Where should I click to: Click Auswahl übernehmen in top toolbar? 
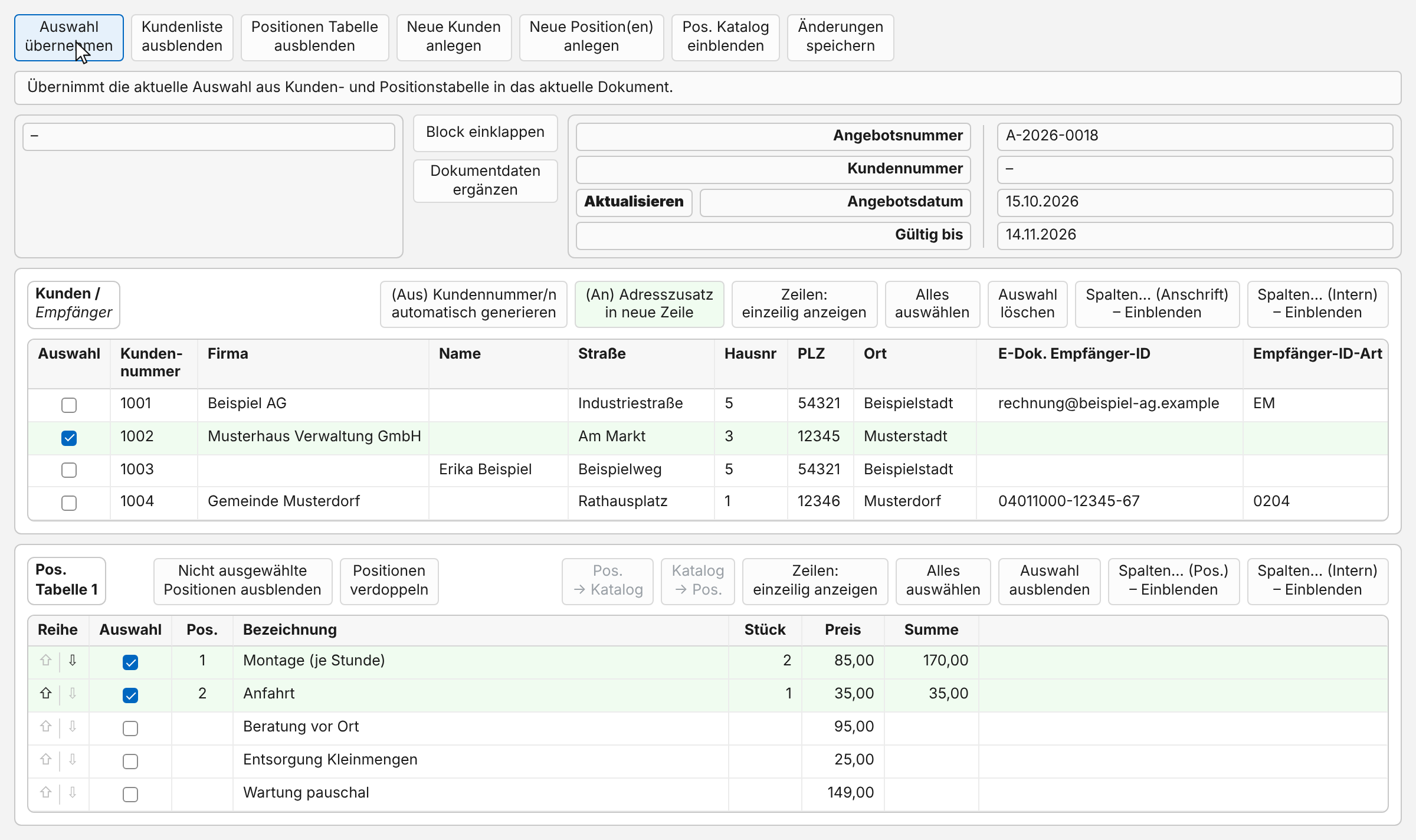pos(69,37)
